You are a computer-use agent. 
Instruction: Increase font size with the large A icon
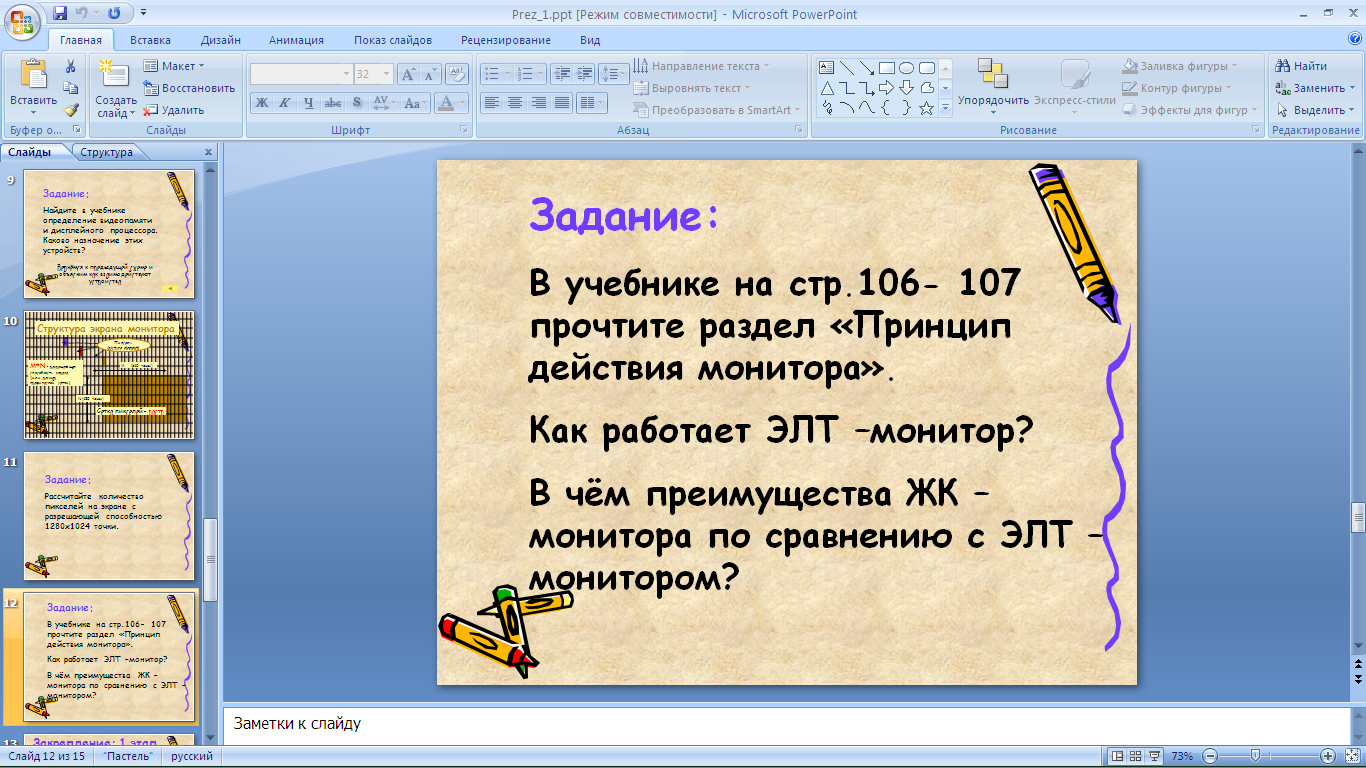pos(408,74)
